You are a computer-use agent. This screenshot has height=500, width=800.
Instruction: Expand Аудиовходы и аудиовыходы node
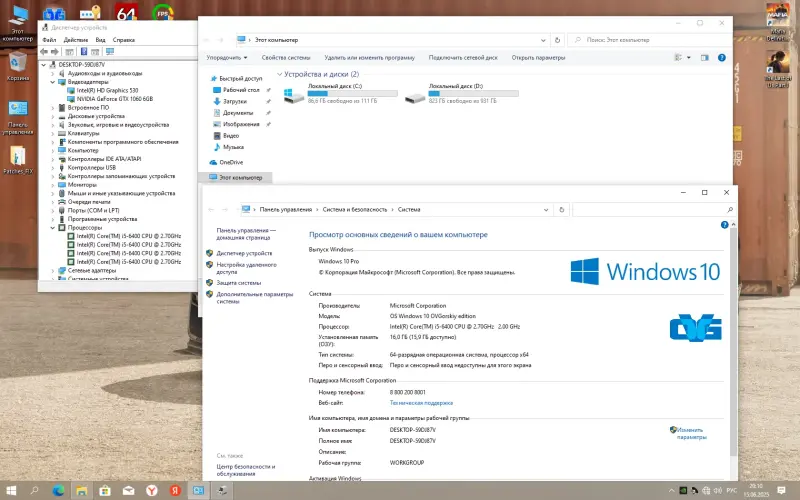point(53,73)
